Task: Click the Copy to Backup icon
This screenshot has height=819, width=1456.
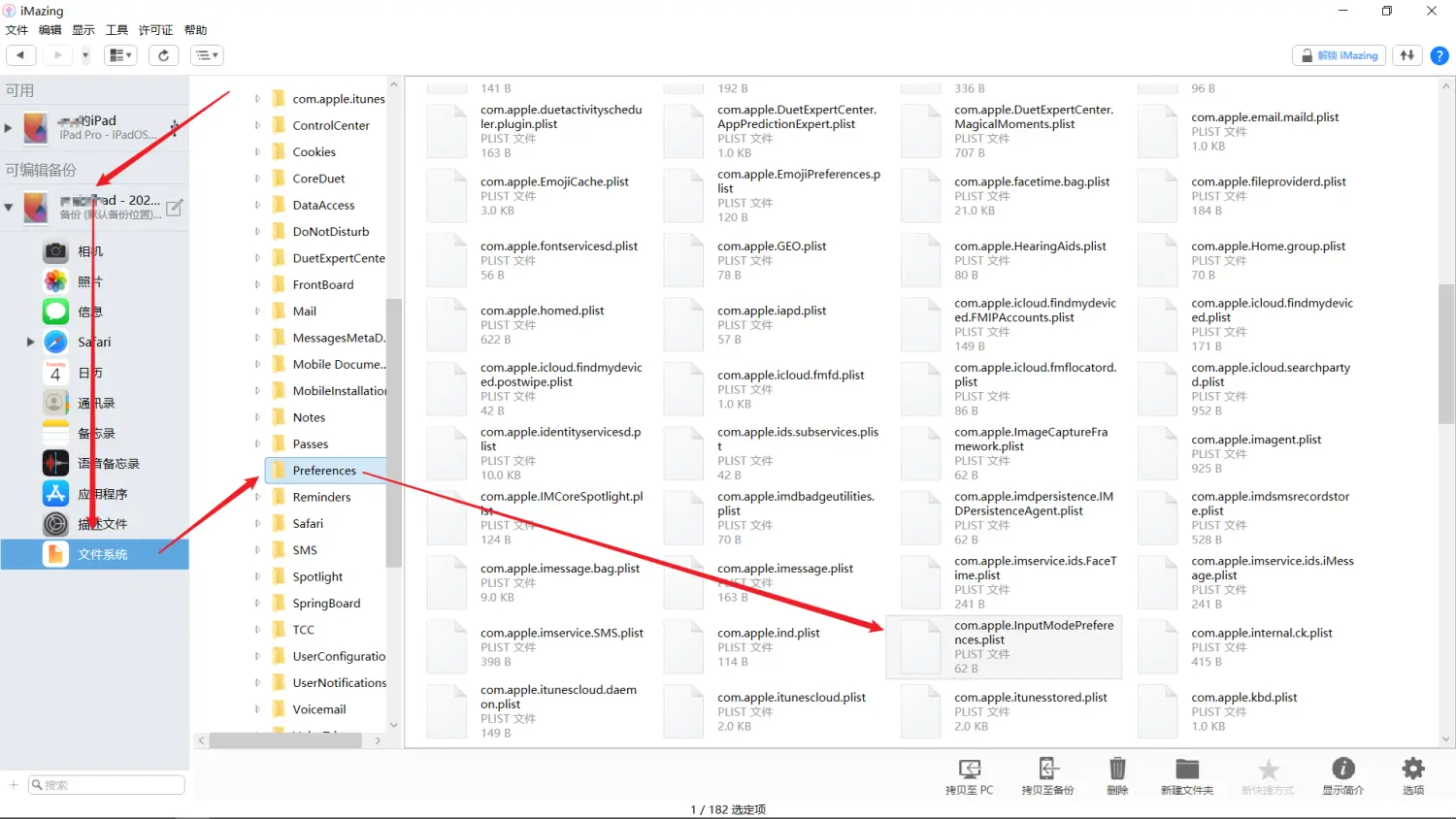Action: (1047, 771)
